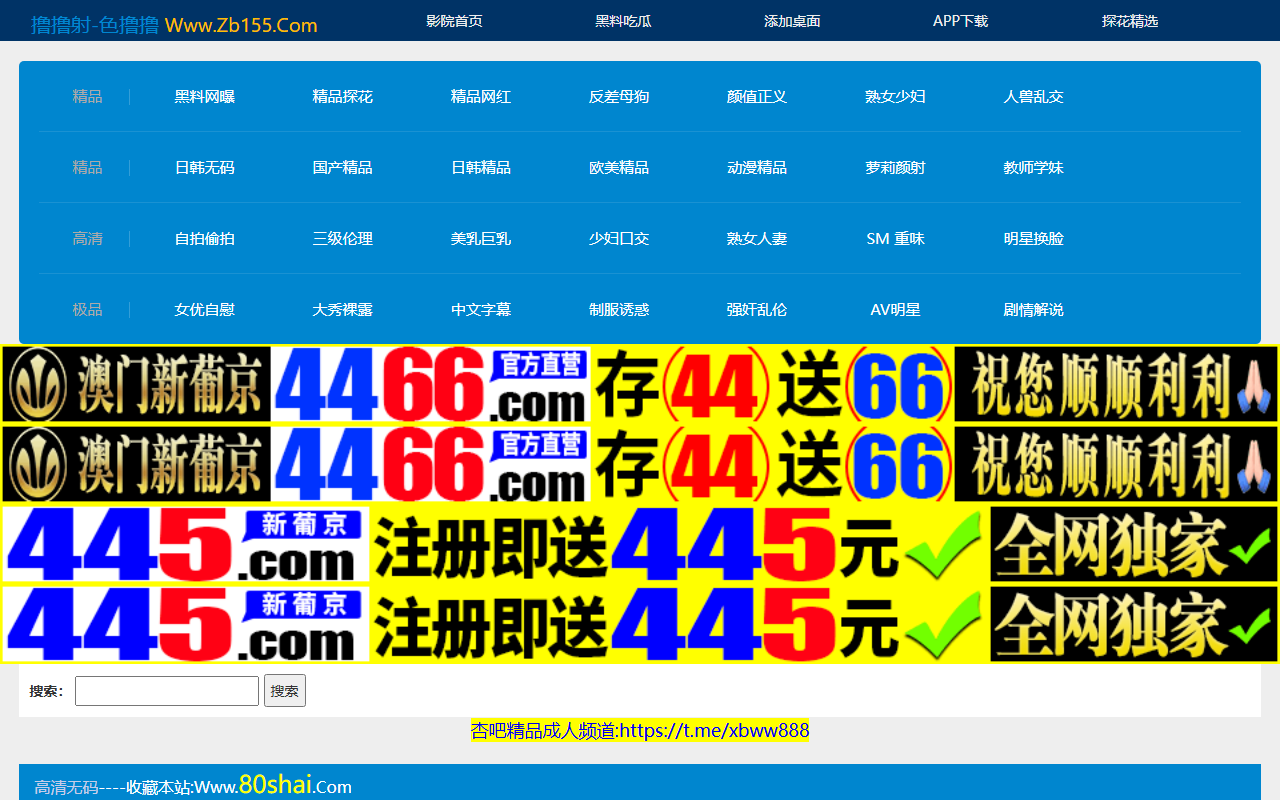
Task: Click the upper 445.com banner ad
Action: click(640, 544)
